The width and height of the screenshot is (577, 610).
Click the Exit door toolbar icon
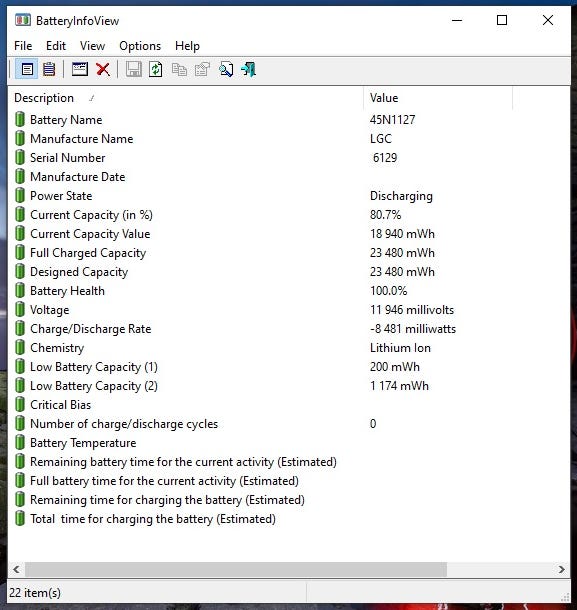[x=248, y=70]
